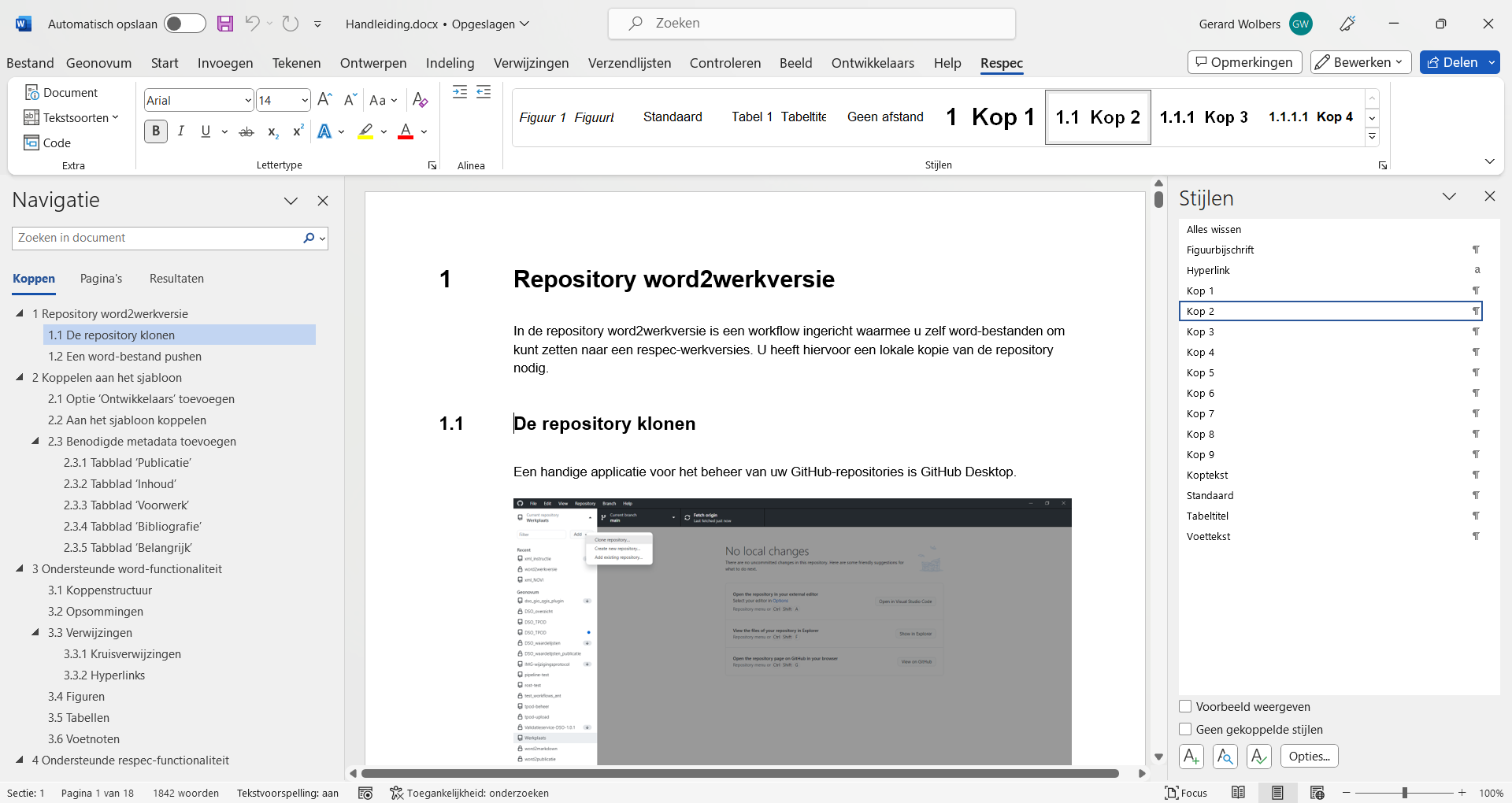Open accessibility checker in status bar
Image resolution: width=1512 pixels, height=803 pixels.
[469, 793]
